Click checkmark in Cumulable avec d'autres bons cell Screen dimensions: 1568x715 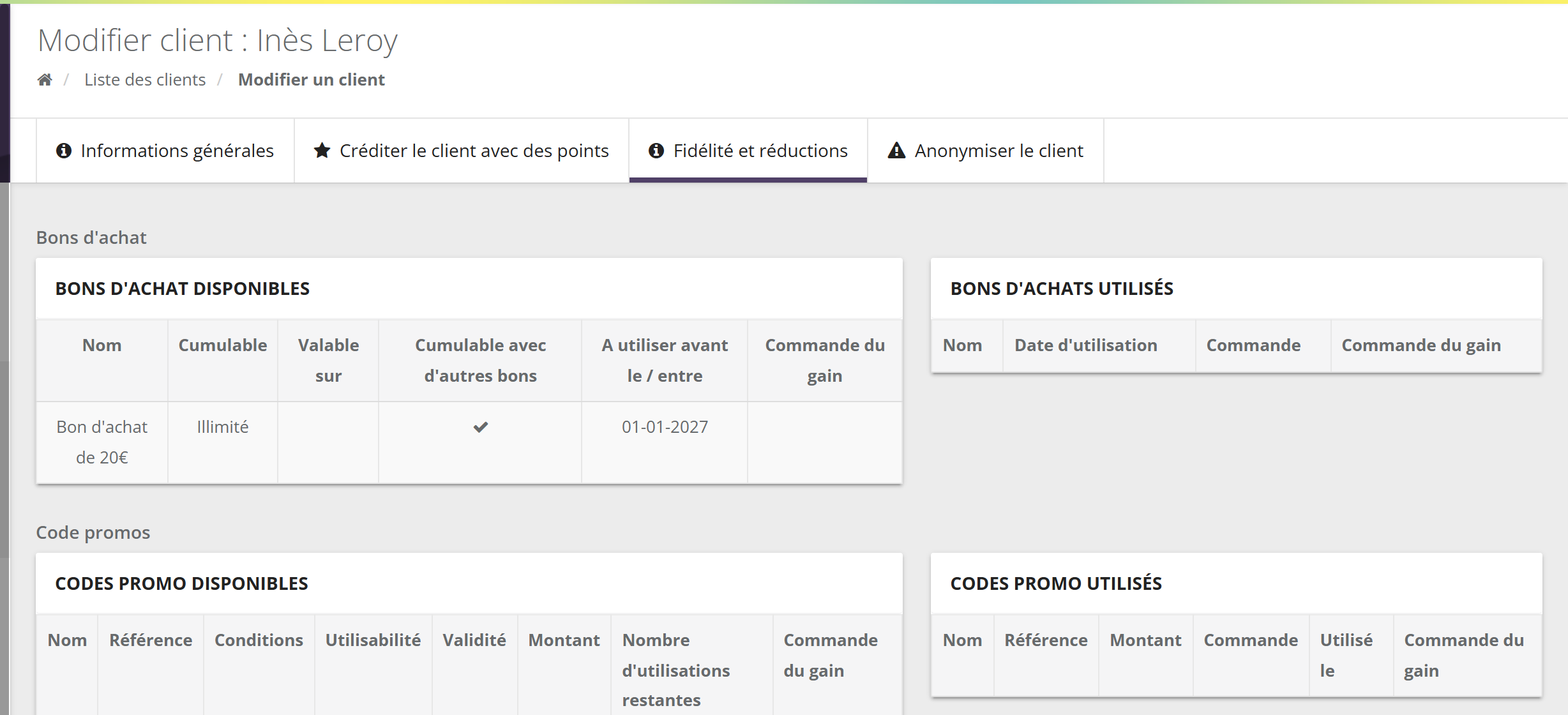tap(481, 427)
